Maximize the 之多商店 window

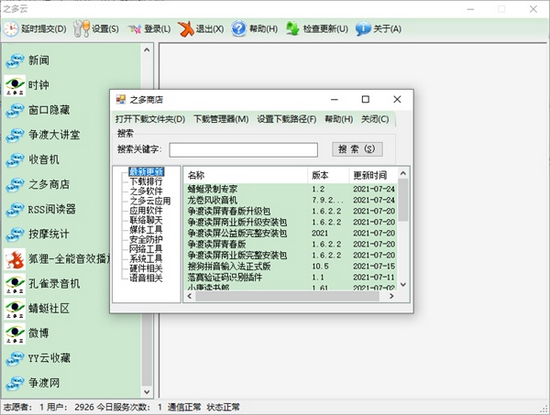(365, 100)
